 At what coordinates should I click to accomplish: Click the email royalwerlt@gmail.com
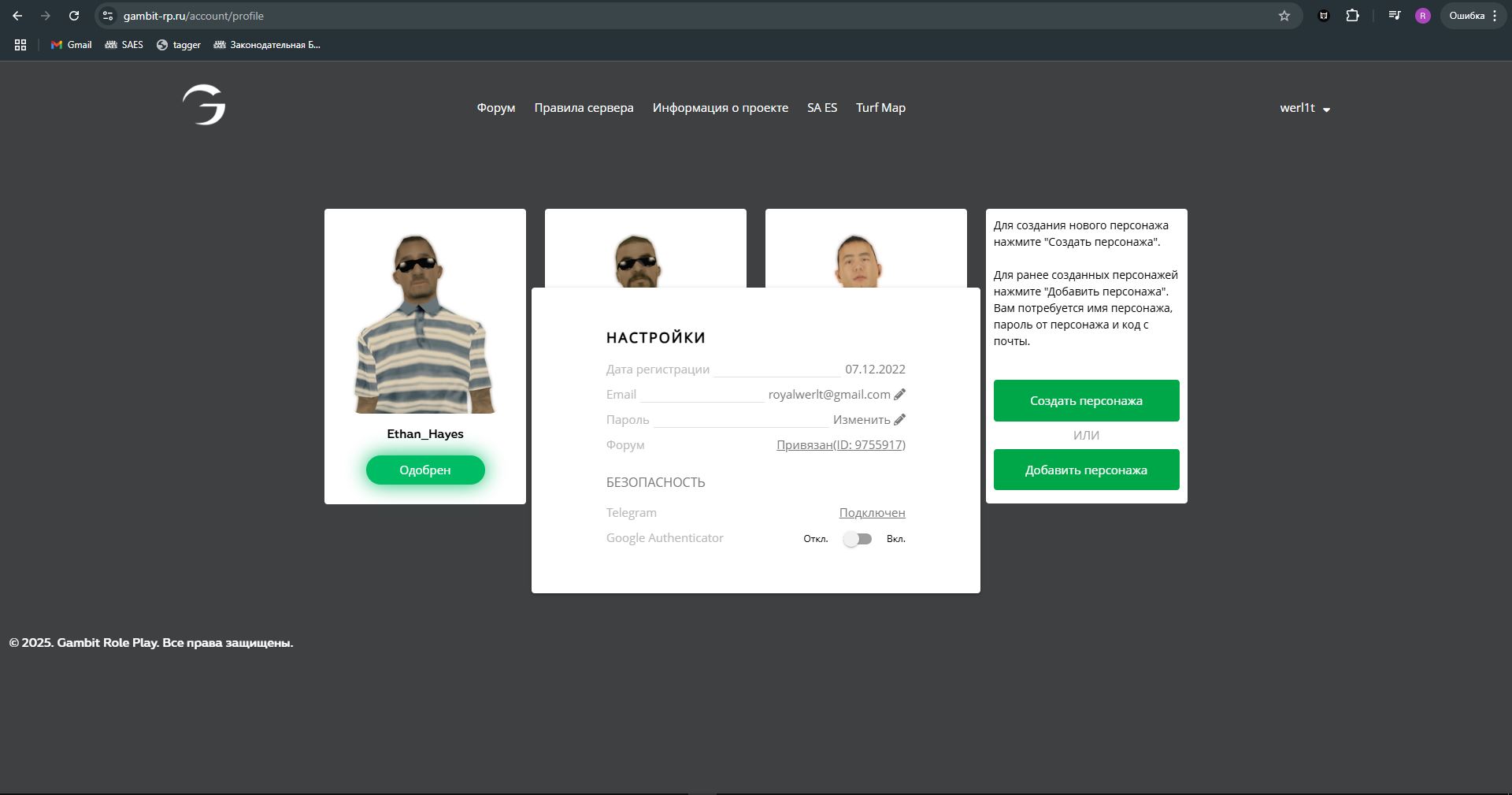point(829,395)
